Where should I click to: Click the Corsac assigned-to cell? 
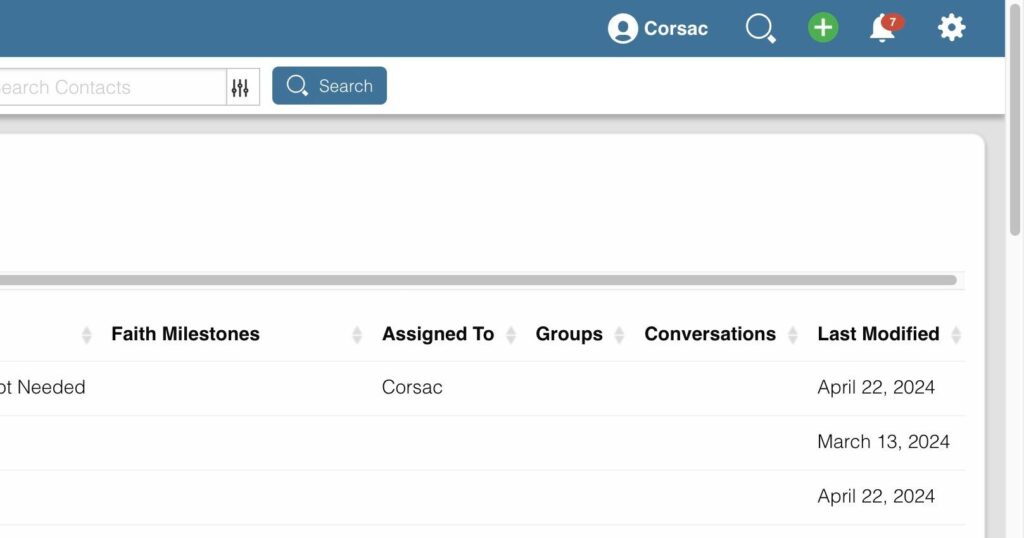[x=412, y=388]
